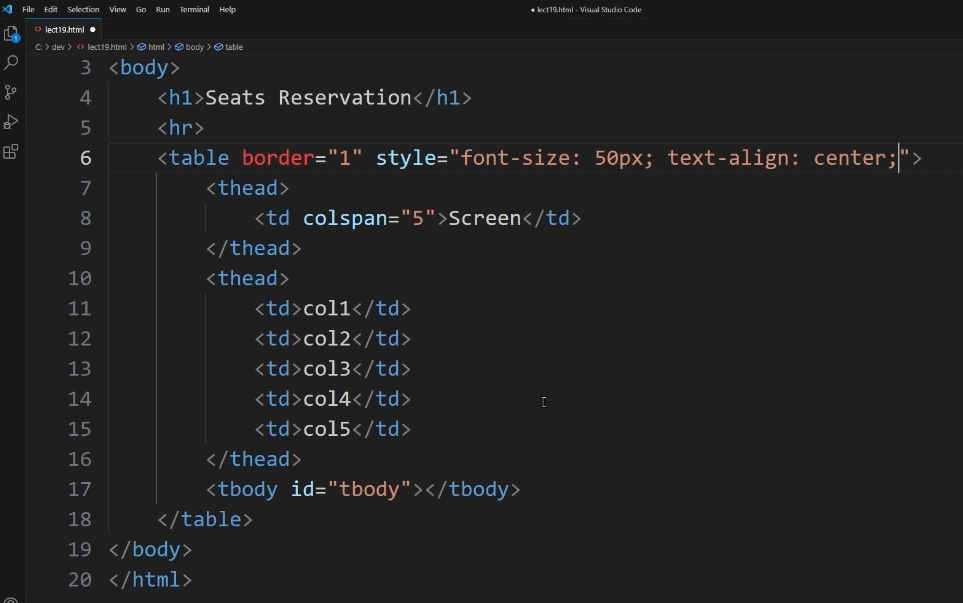
Task: Click the <body> opening tag on line 3
Action: (x=144, y=68)
